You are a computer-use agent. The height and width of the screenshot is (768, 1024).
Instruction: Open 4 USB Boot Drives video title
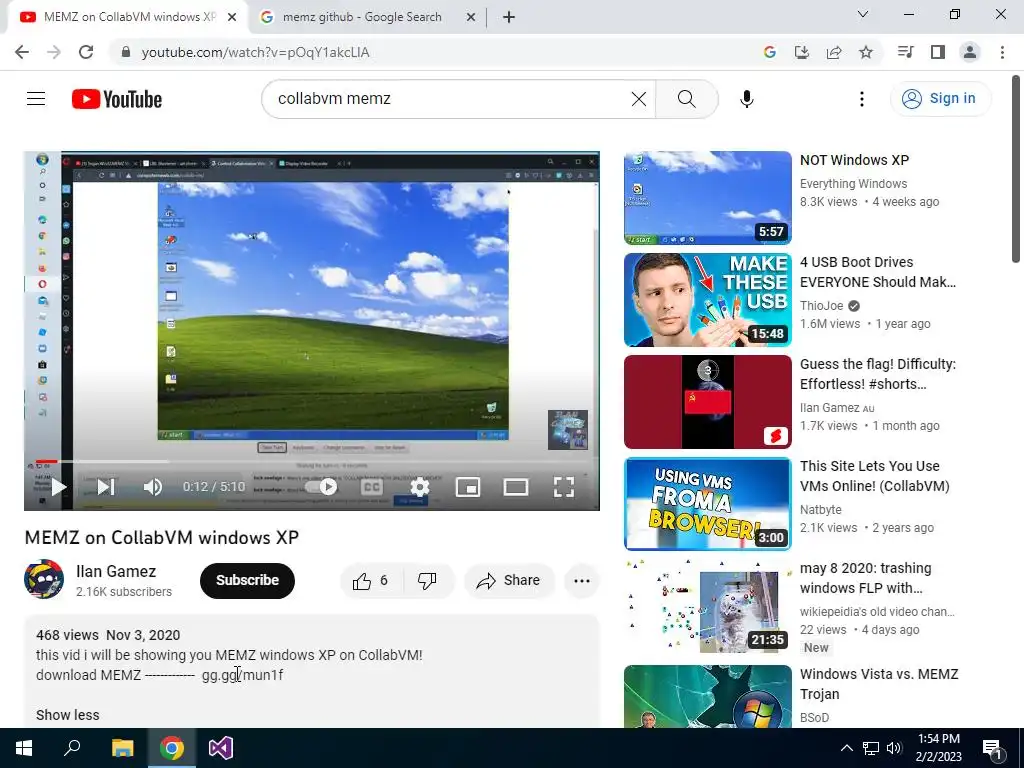click(x=878, y=272)
